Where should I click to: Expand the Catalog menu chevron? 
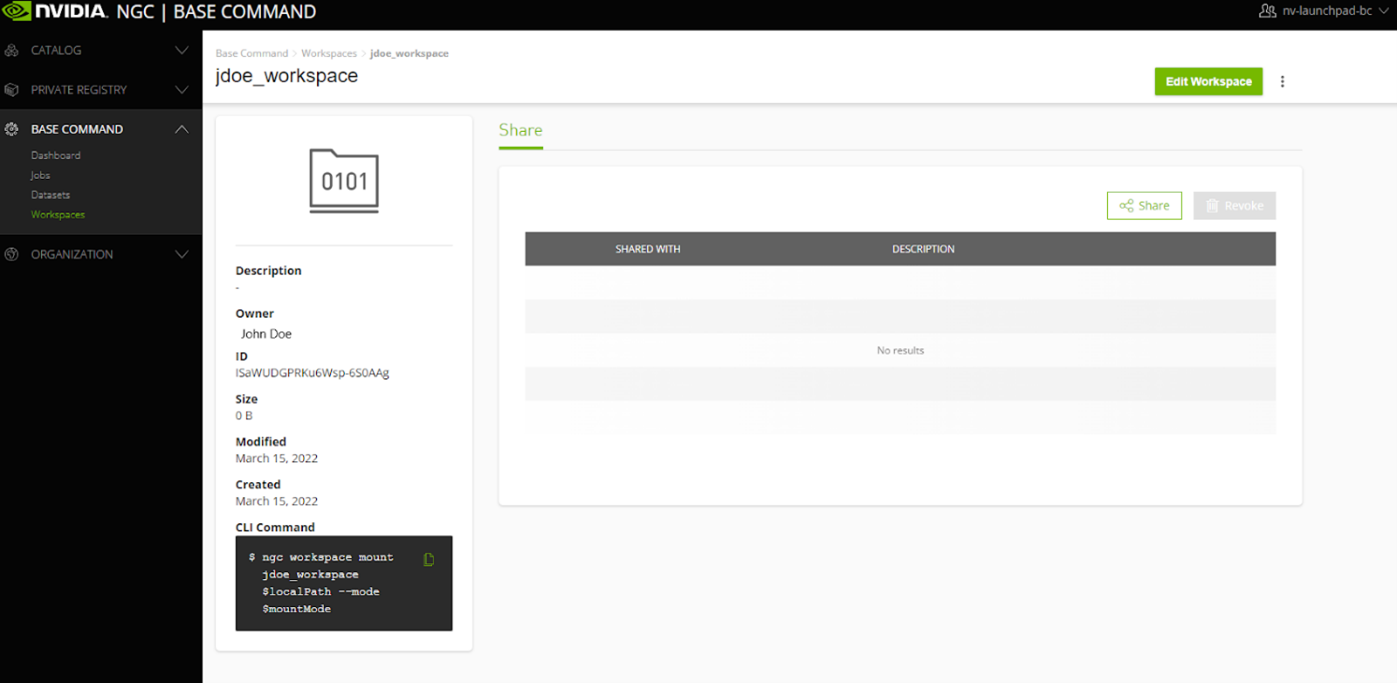tap(181, 50)
